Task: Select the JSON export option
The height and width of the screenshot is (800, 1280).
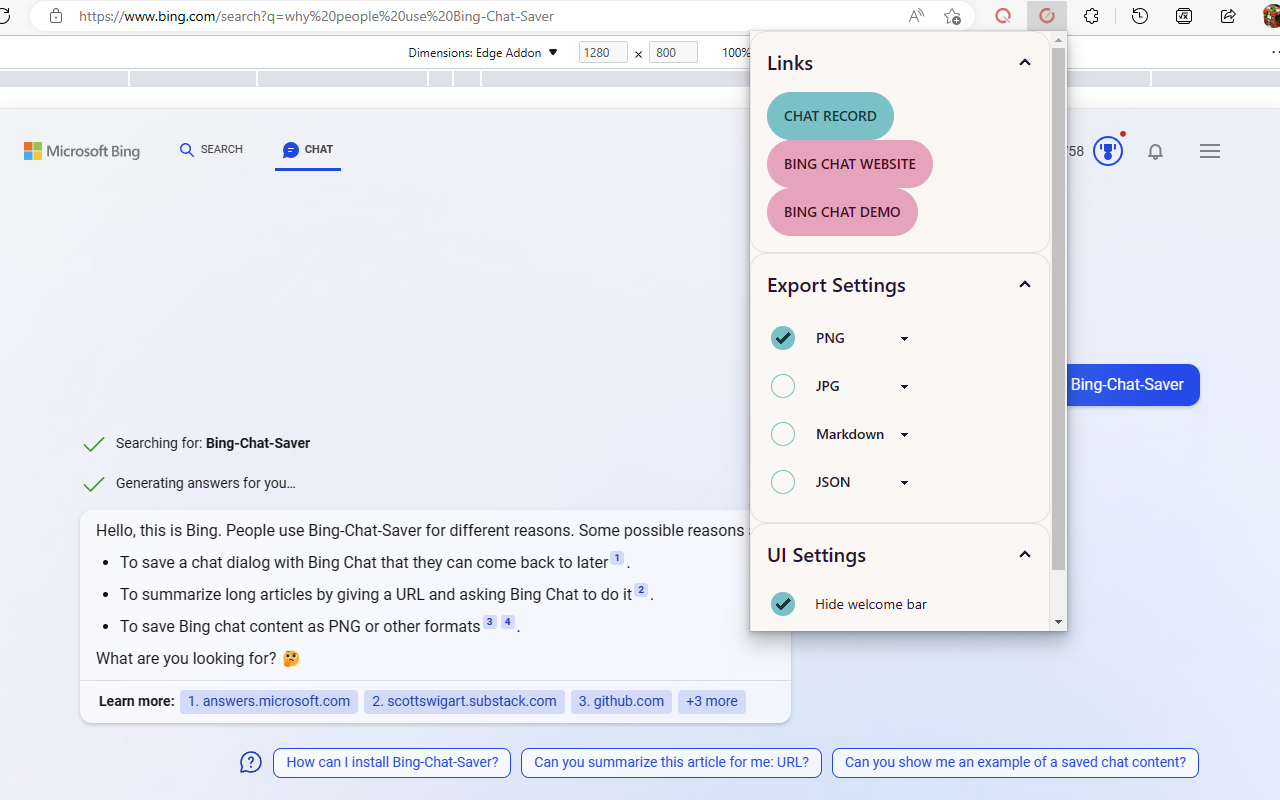Action: pos(783,482)
